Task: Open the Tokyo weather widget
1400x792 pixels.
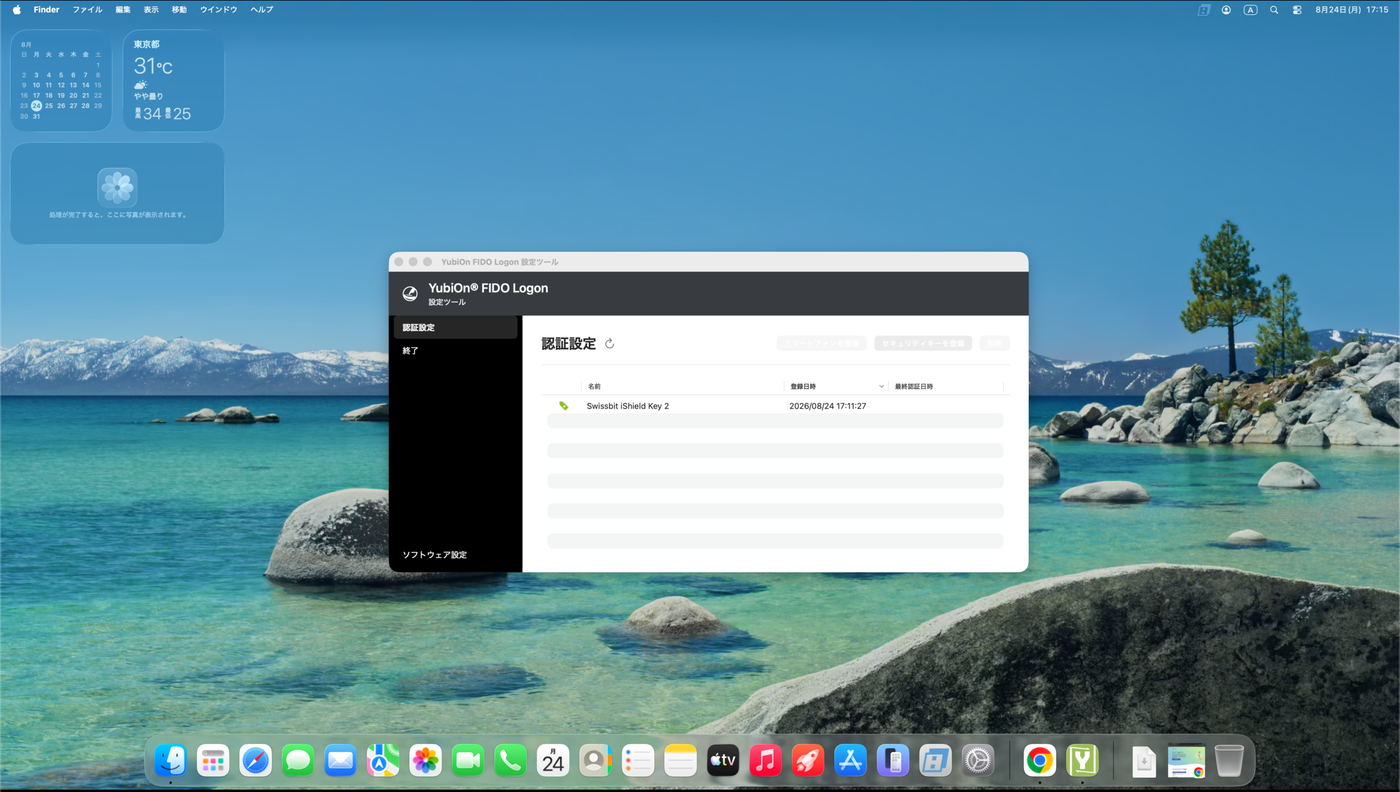Action: point(173,81)
